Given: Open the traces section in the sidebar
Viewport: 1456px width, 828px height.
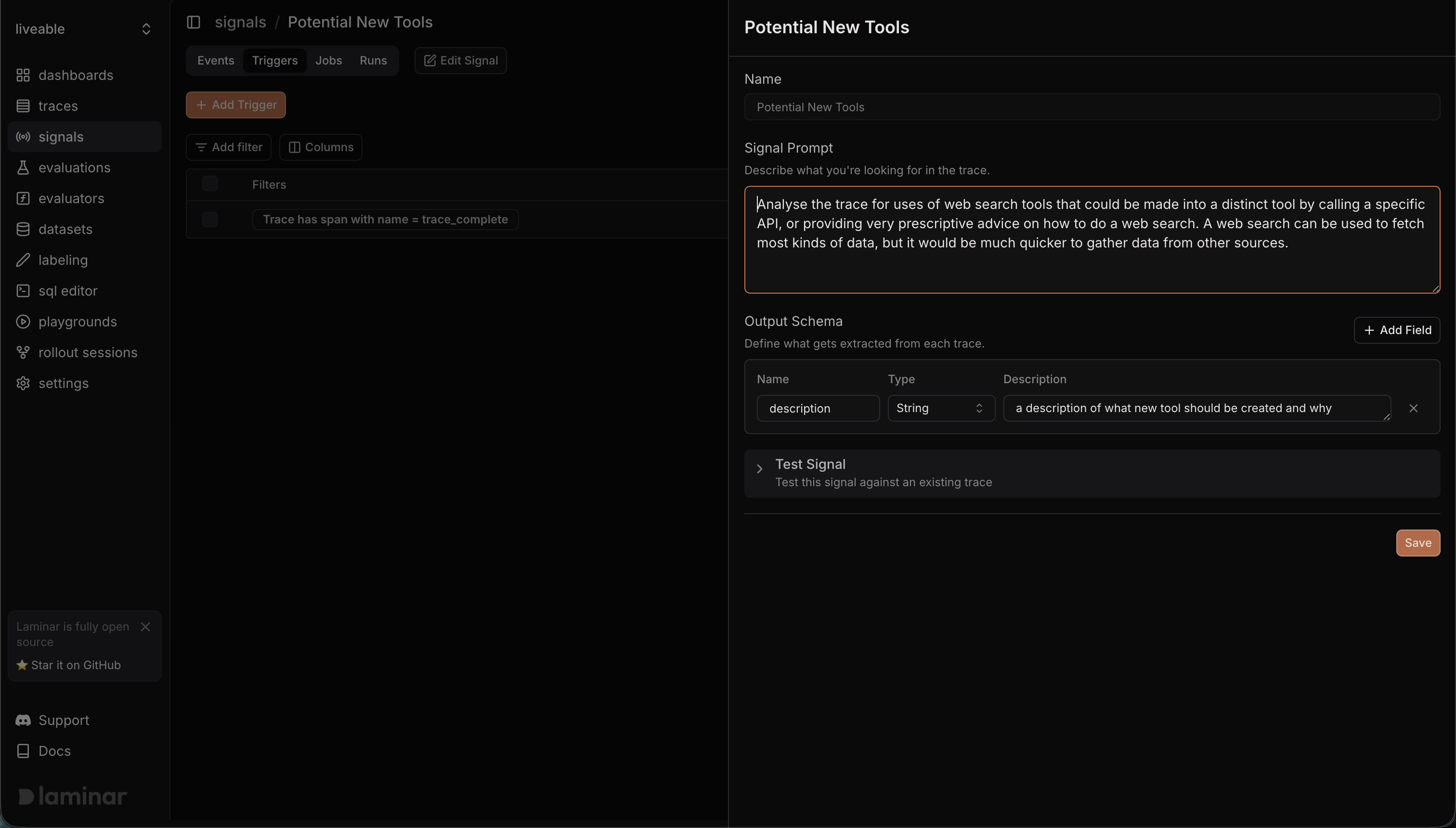Looking at the screenshot, I should coord(57,106).
